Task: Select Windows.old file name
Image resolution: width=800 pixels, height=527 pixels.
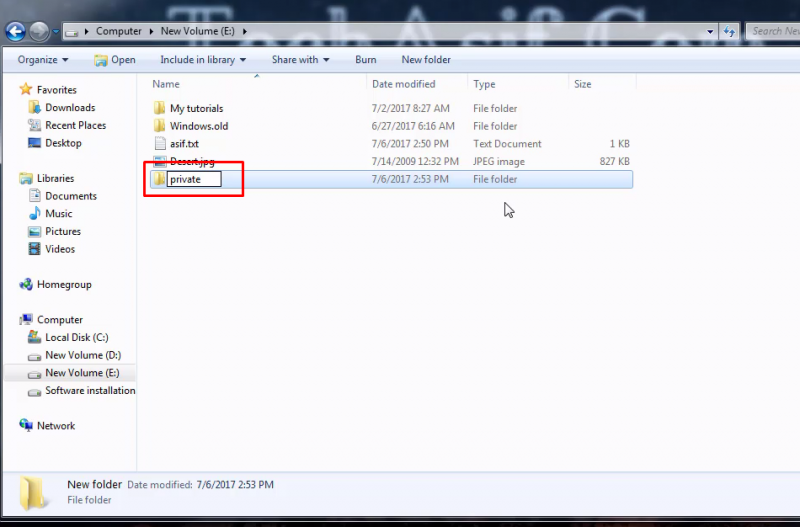Action: [199, 126]
